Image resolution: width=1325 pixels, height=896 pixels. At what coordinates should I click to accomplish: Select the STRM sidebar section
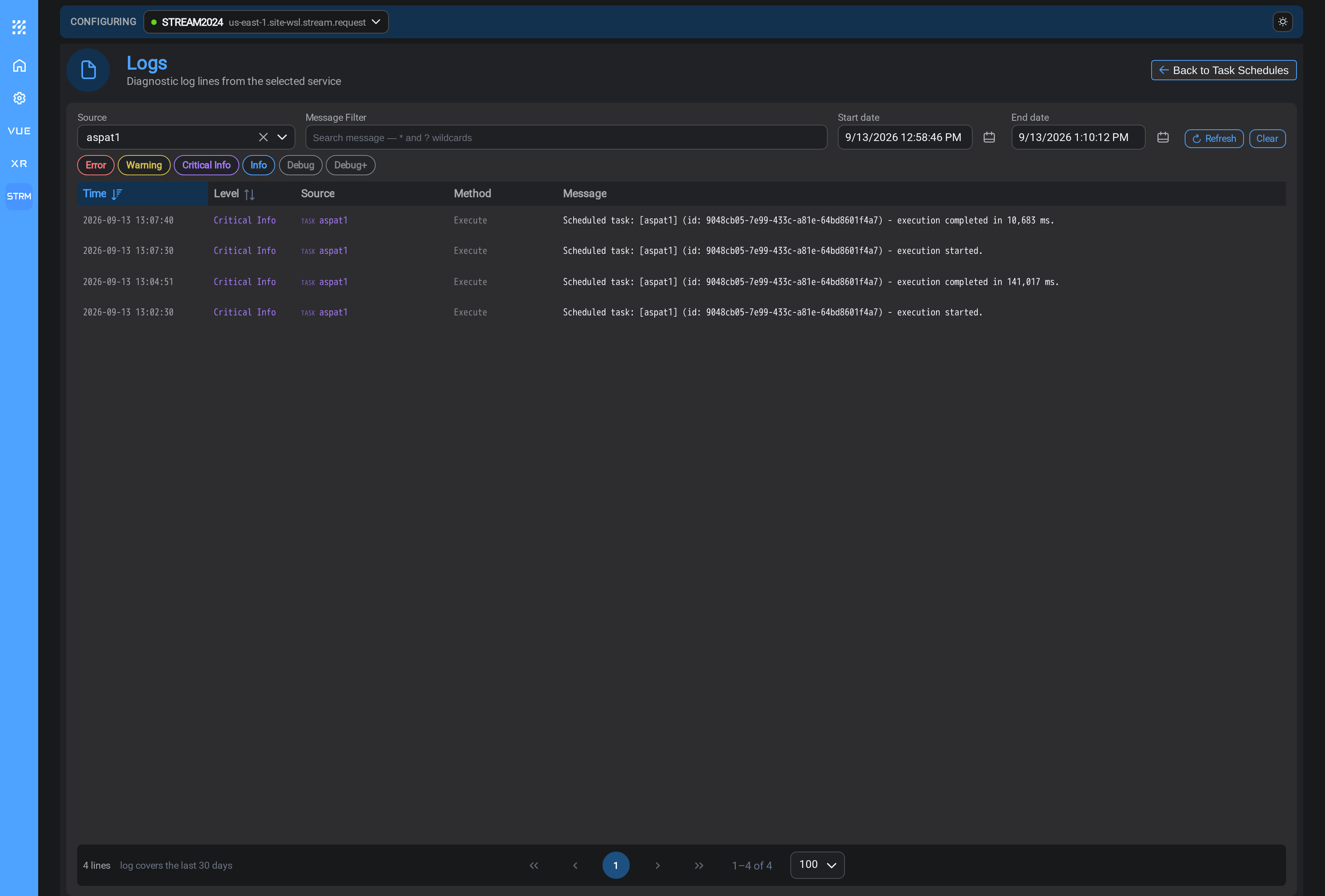19,196
